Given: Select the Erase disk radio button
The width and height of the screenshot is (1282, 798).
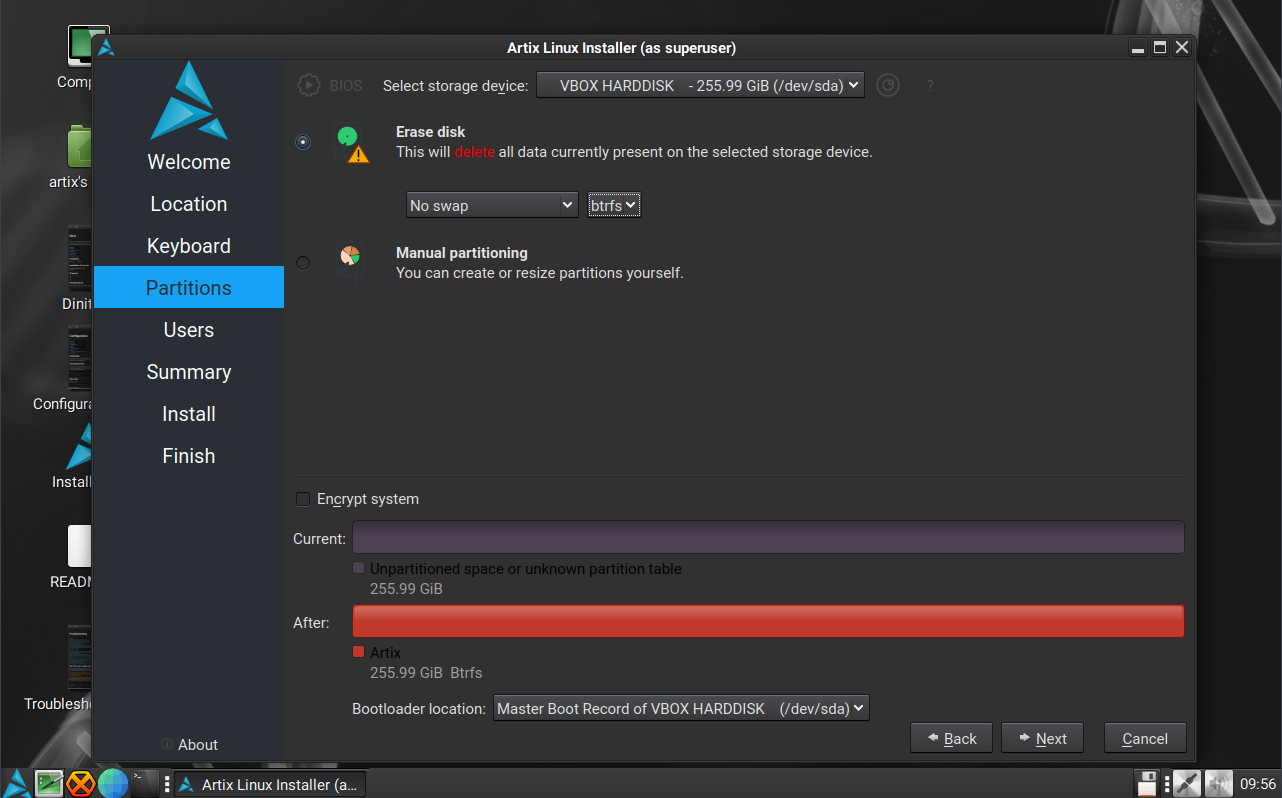Looking at the screenshot, I should [303, 142].
